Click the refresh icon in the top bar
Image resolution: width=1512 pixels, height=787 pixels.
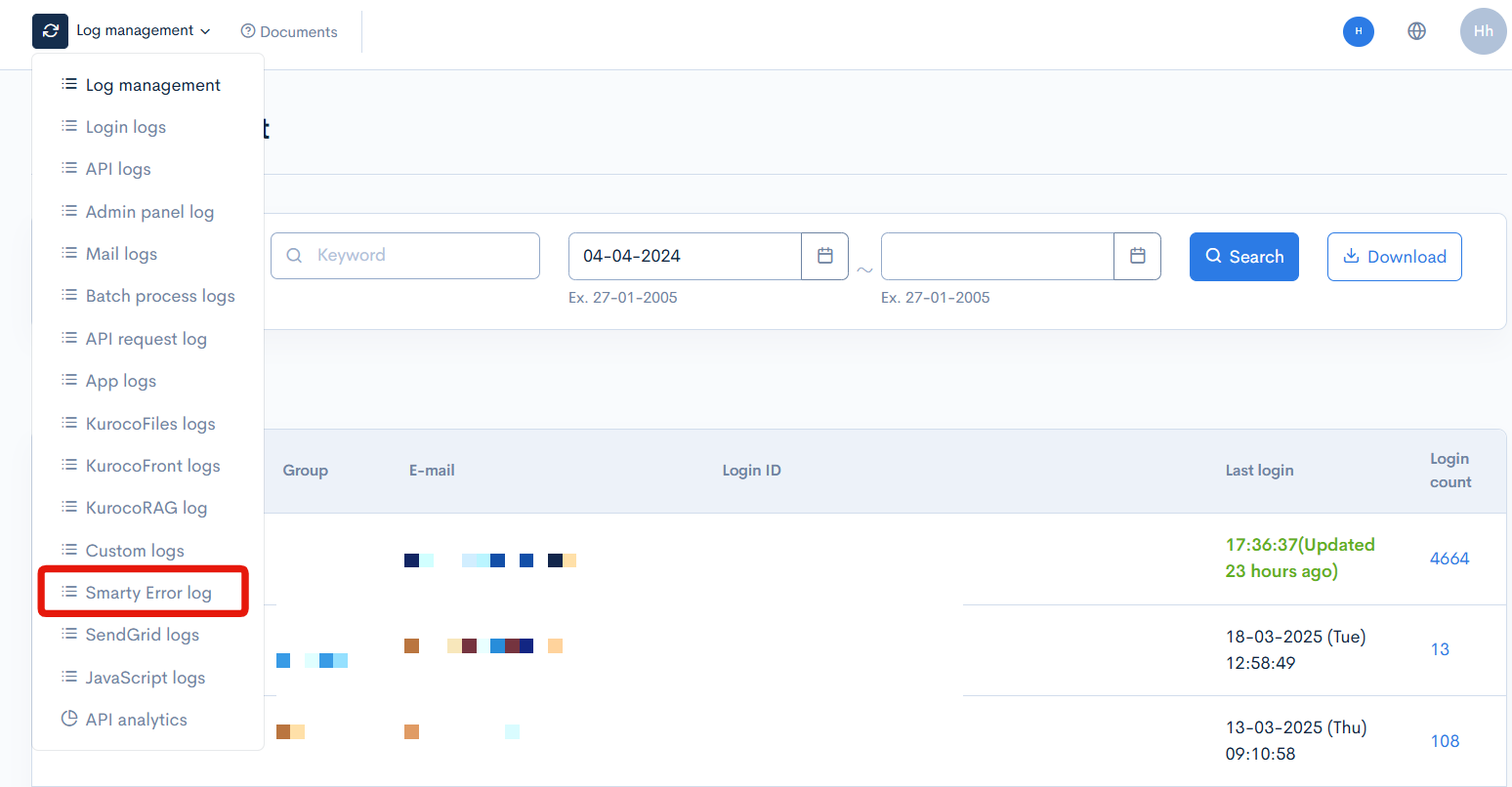point(50,30)
